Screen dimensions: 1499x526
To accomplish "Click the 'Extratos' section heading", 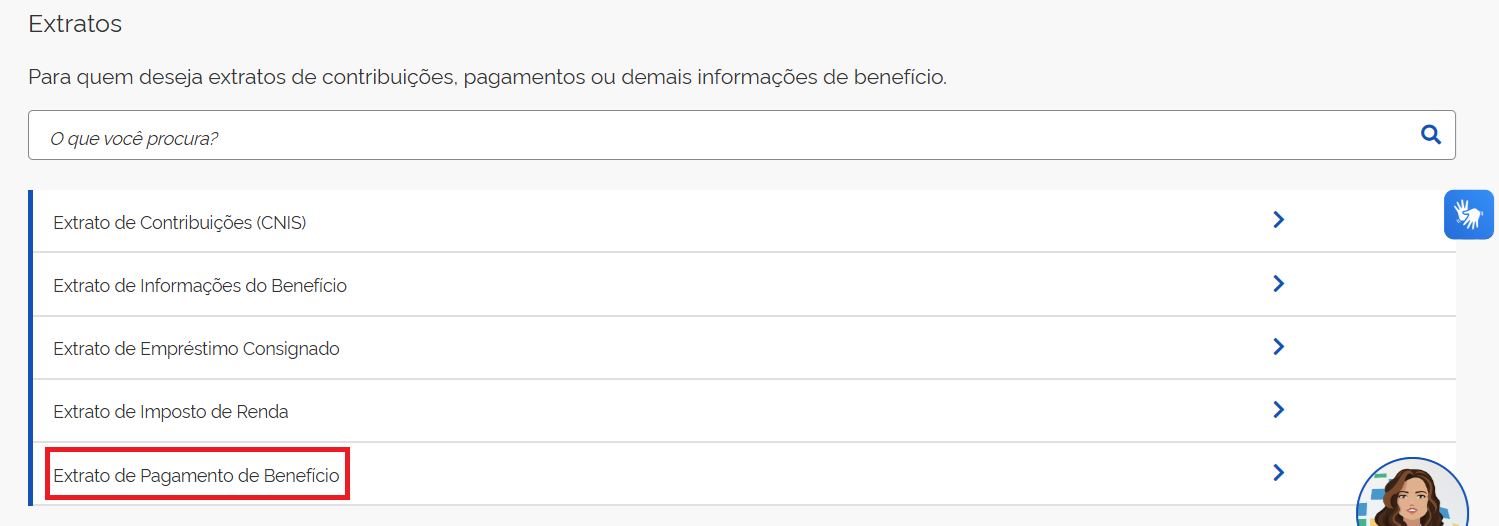I will click(x=75, y=24).
